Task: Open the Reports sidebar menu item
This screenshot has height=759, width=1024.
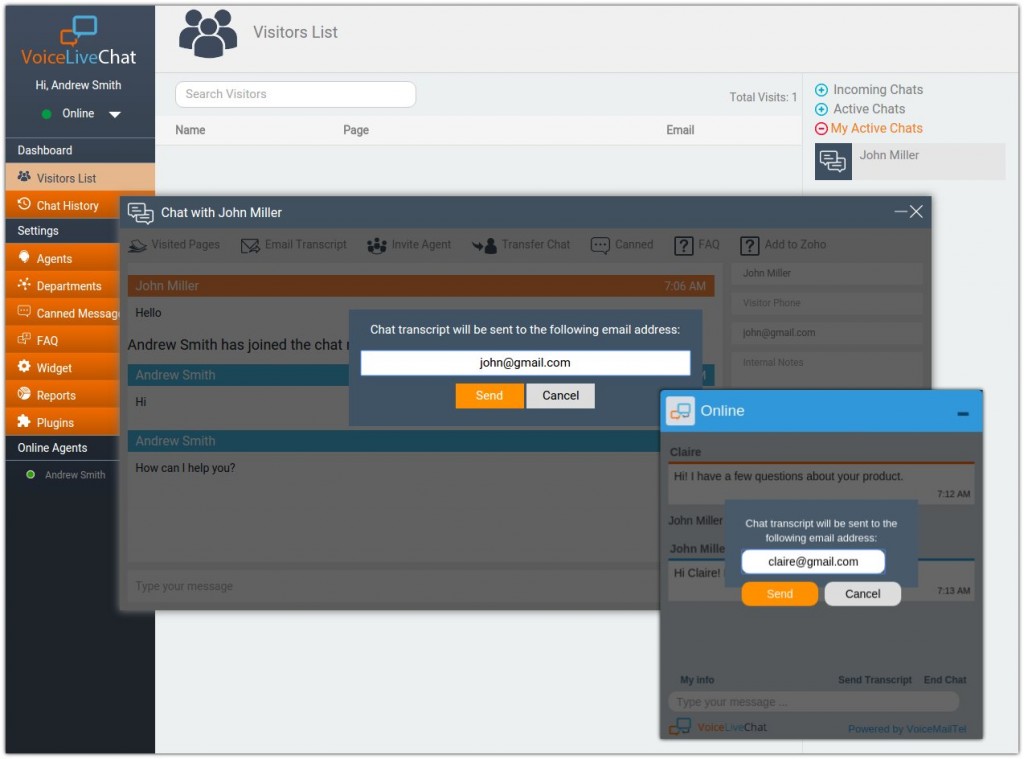Action: (x=56, y=395)
